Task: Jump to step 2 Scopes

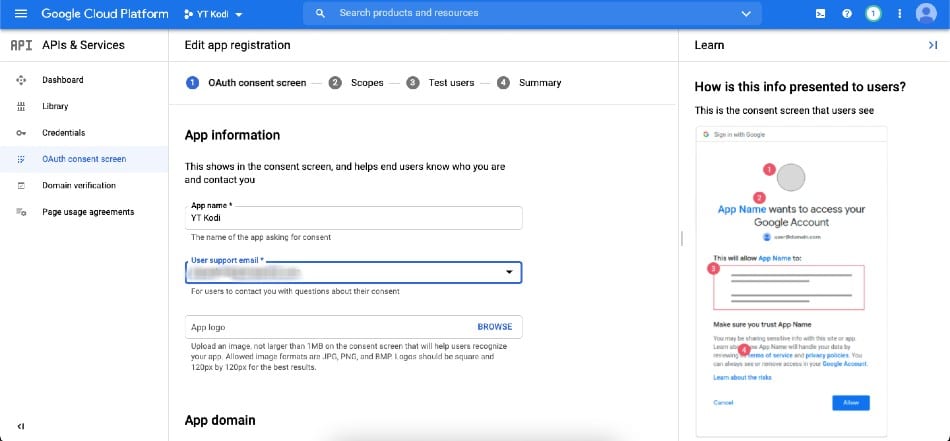Action: click(x=356, y=83)
